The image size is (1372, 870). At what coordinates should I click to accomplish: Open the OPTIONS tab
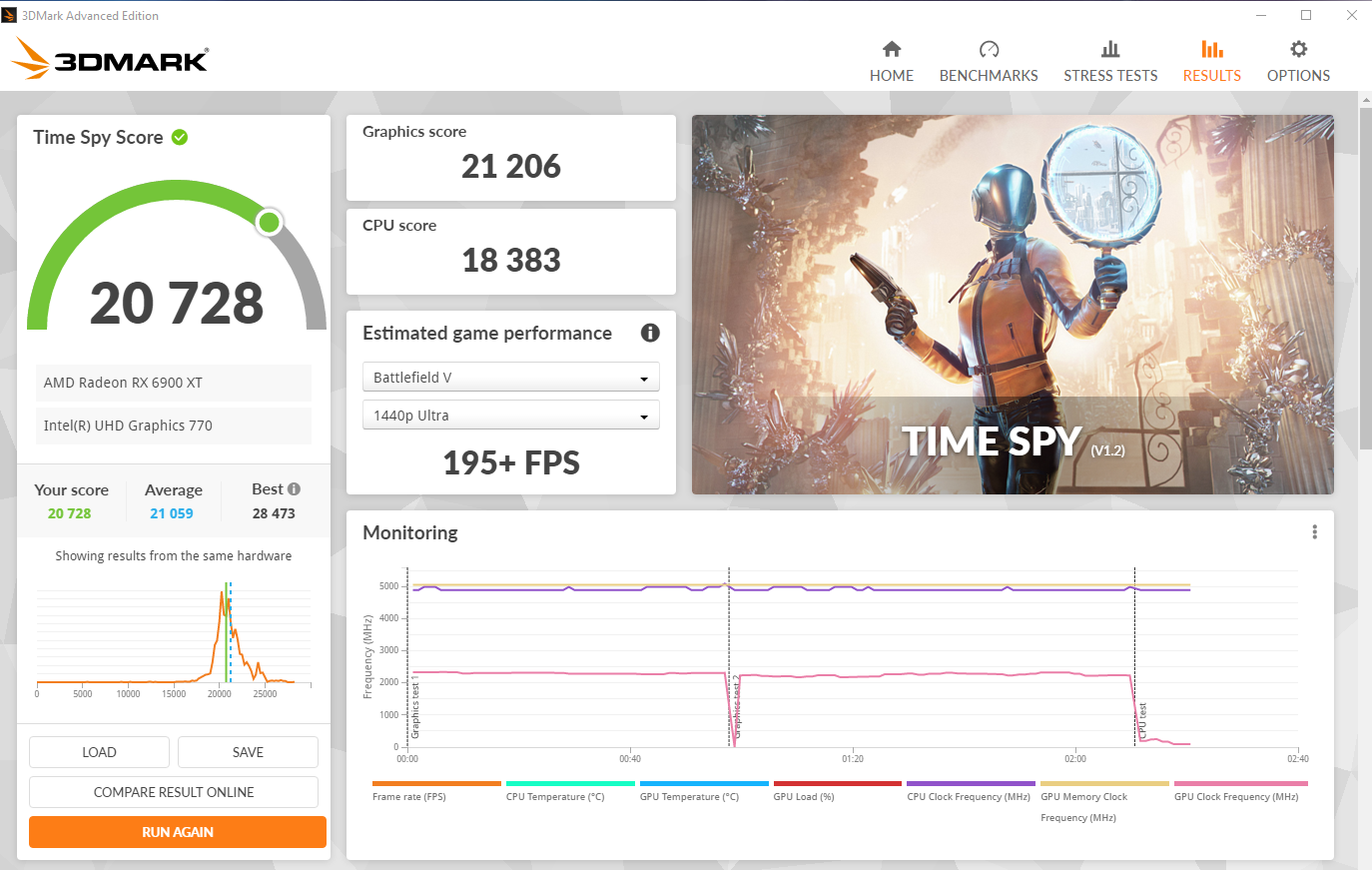[x=1298, y=75]
